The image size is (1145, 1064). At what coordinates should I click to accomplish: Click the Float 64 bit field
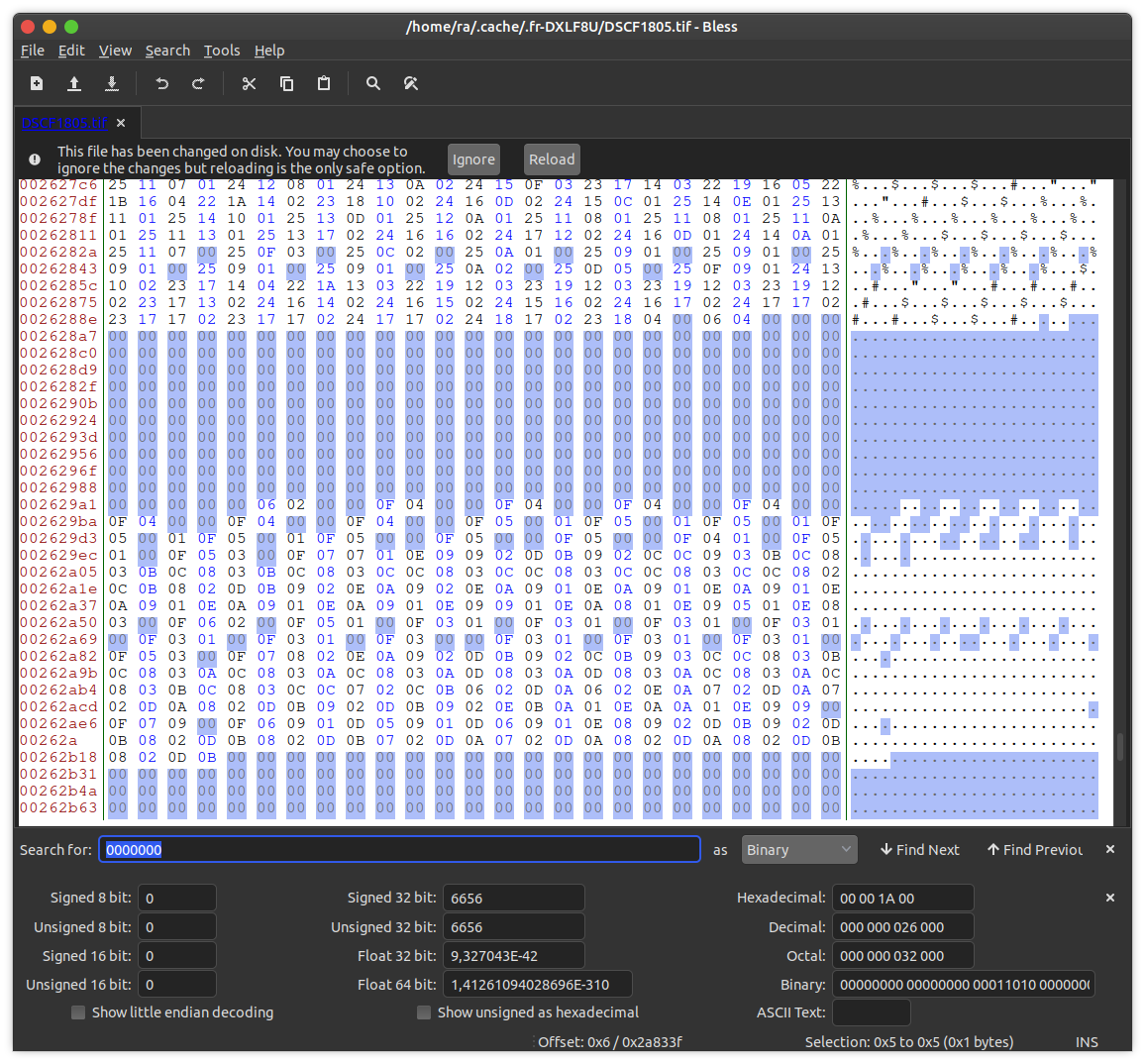point(538,985)
